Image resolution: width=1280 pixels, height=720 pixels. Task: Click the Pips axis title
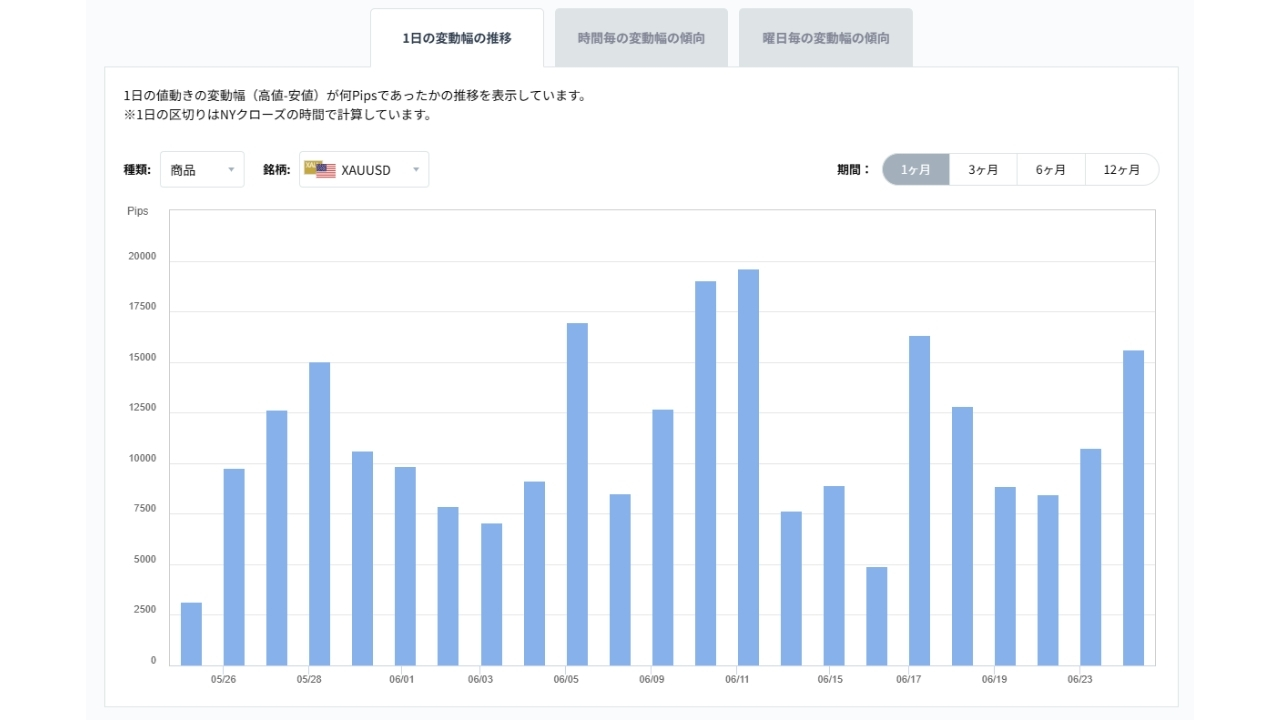click(138, 211)
